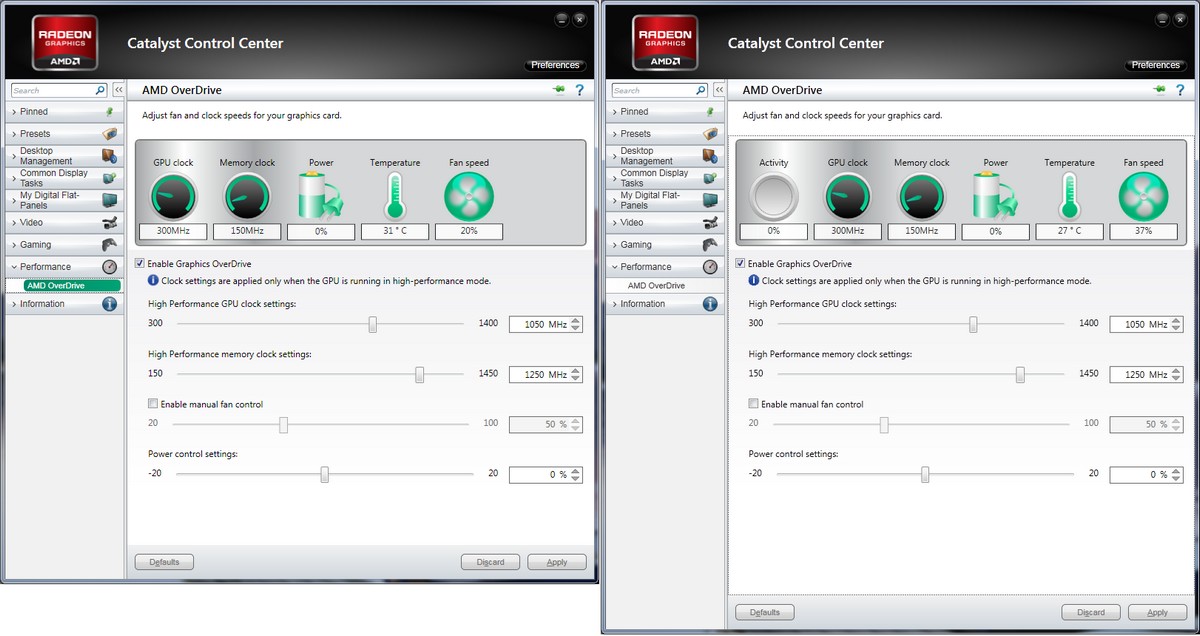Click the Power battery icon in left window
This screenshot has width=1200, height=636.
(321, 196)
